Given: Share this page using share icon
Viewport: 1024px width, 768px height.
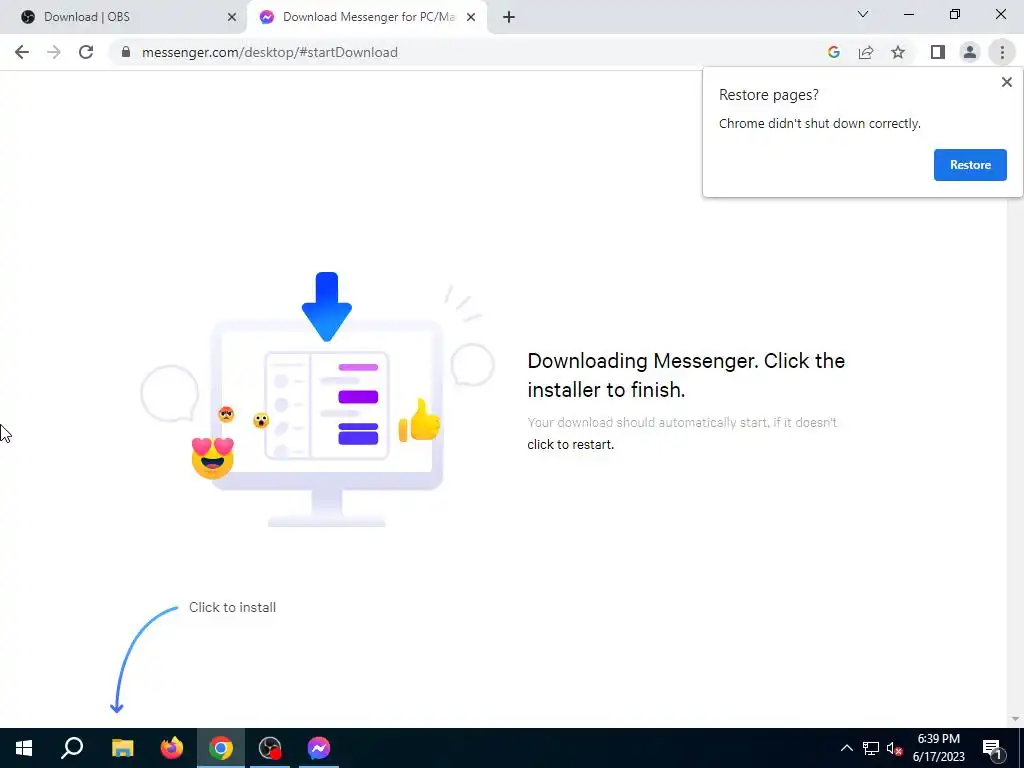Looking at the screenshot, I should (x=866, y=52).
